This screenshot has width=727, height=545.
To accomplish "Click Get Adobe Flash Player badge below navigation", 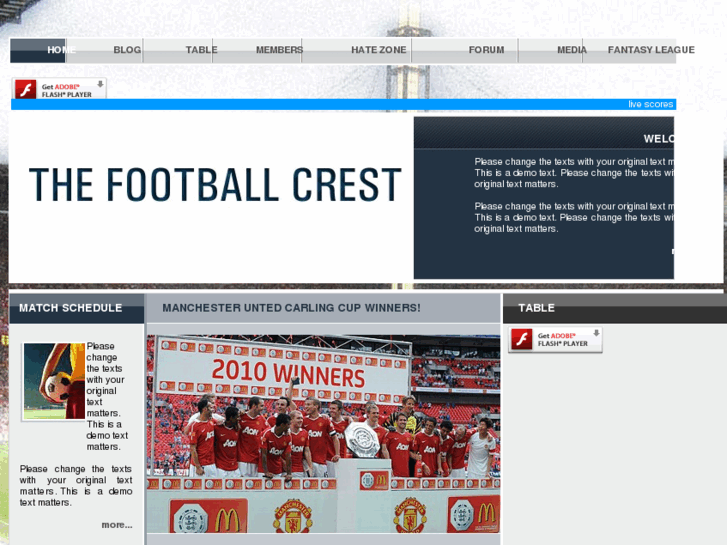I will [59, 88].
